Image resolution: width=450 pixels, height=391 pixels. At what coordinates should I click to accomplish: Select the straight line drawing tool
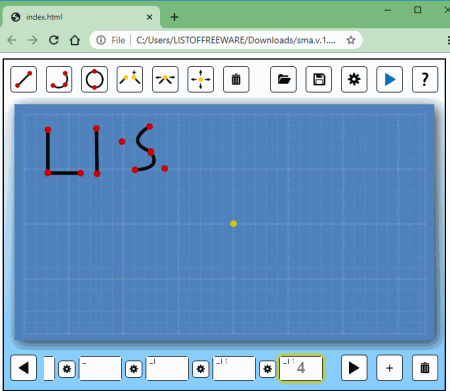coord(23,79)
